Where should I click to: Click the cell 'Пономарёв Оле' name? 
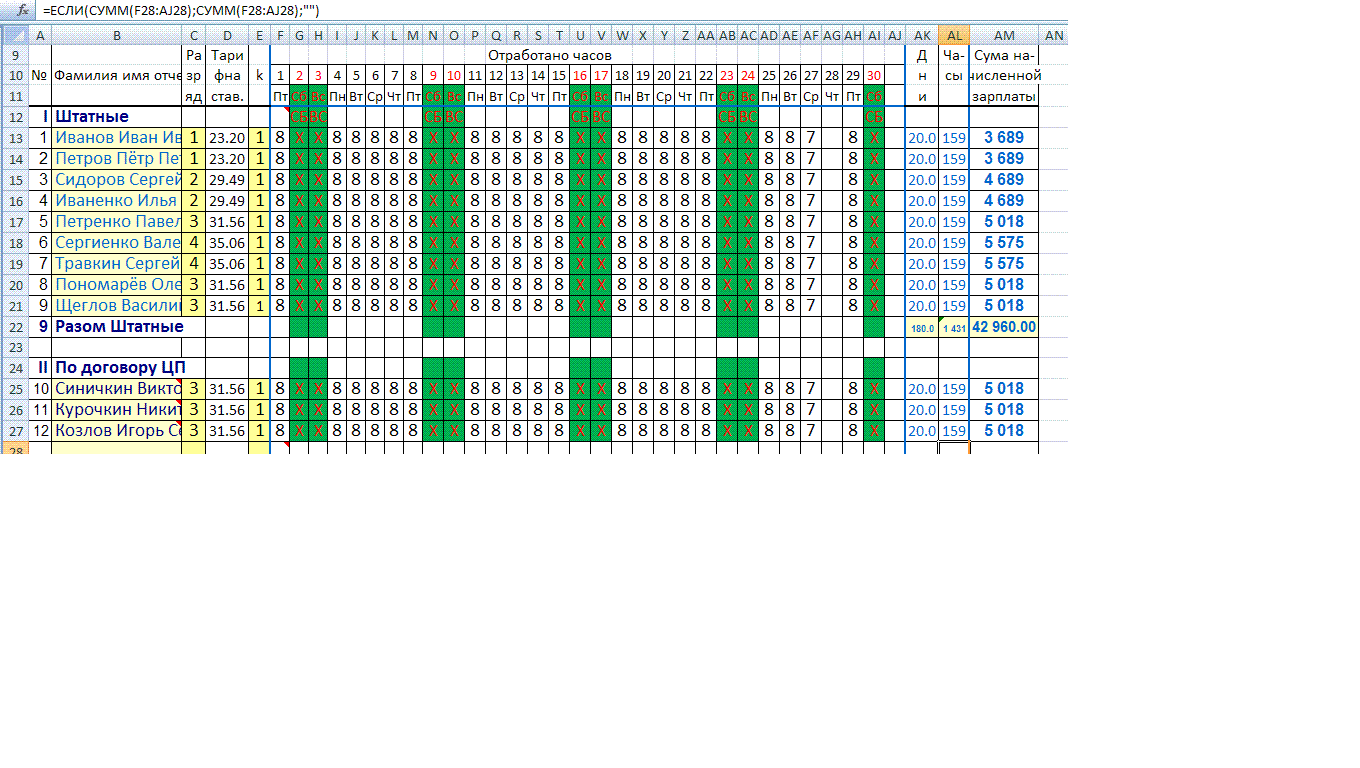coord(117,284)
